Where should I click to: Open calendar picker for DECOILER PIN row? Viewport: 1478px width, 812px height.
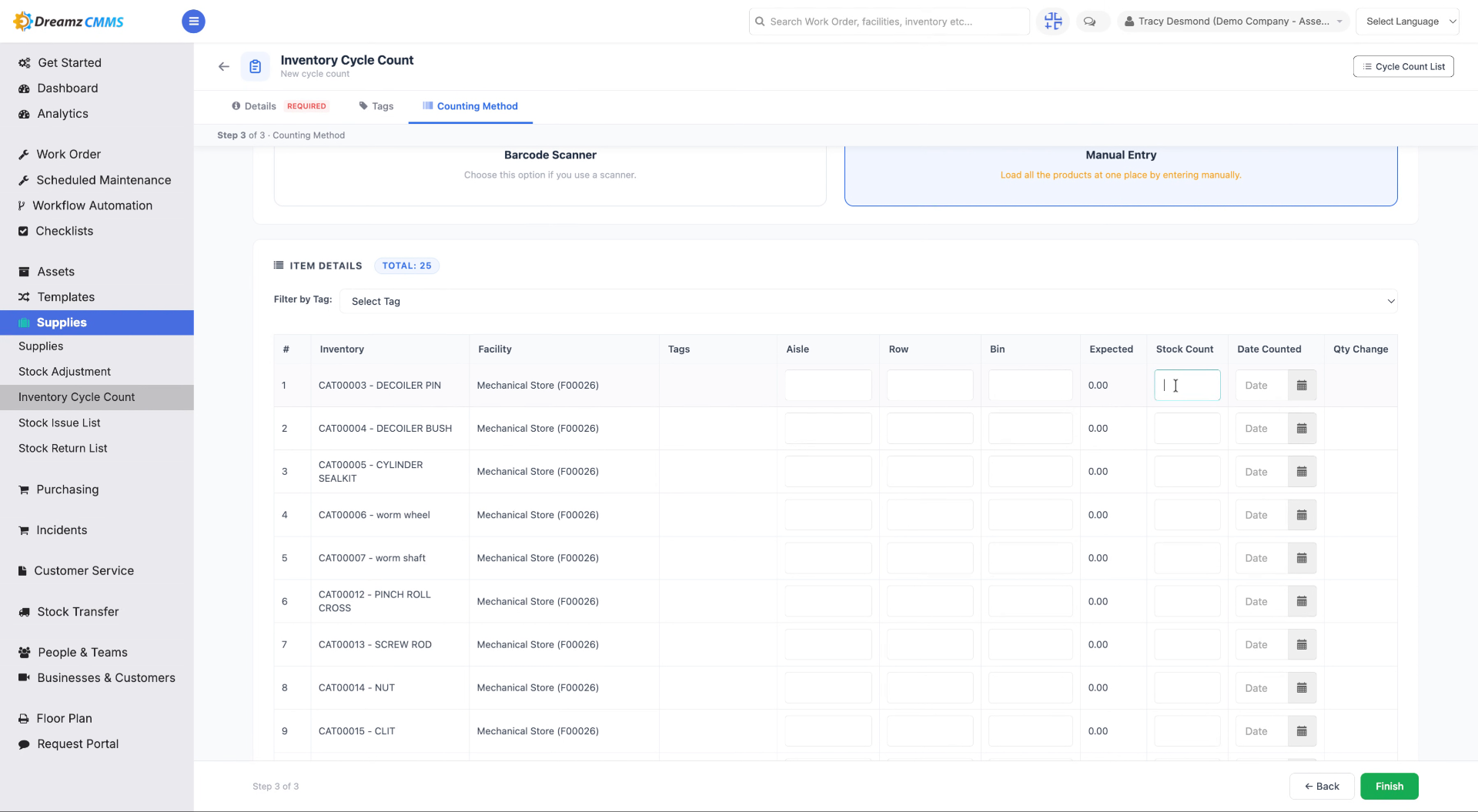click(x=1302, y=386)
